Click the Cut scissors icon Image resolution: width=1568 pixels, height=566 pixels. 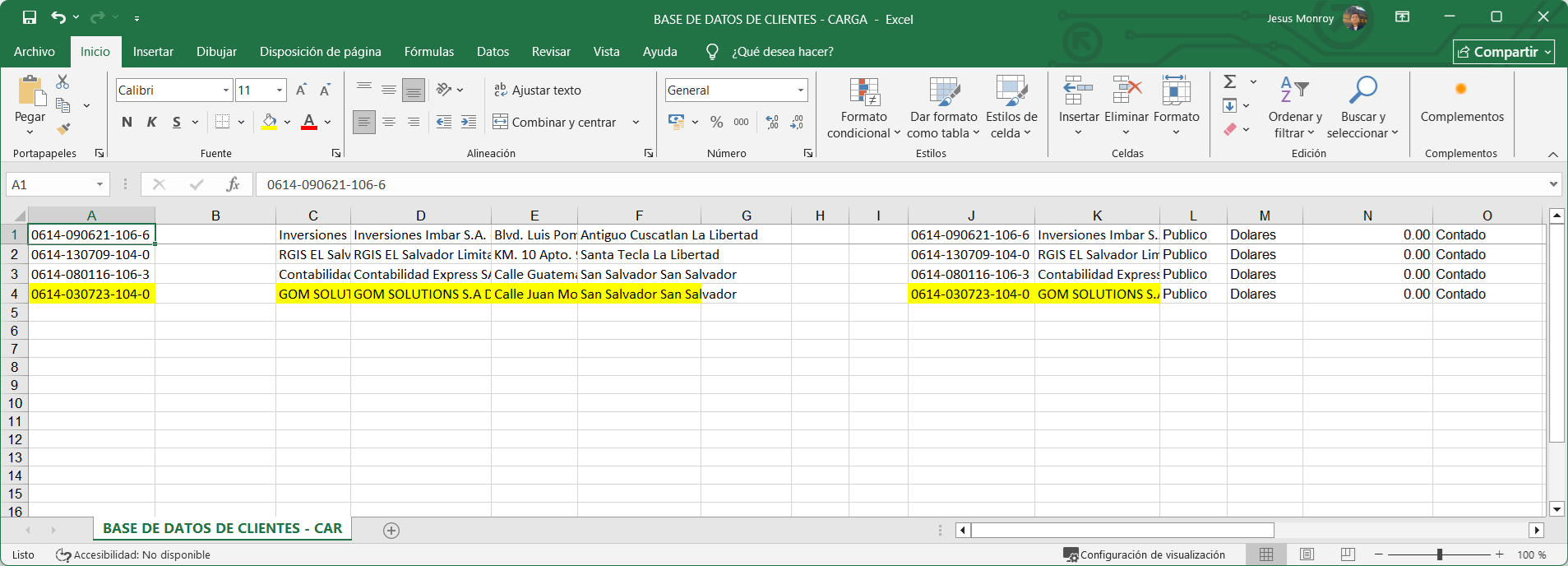coord(62,81)
